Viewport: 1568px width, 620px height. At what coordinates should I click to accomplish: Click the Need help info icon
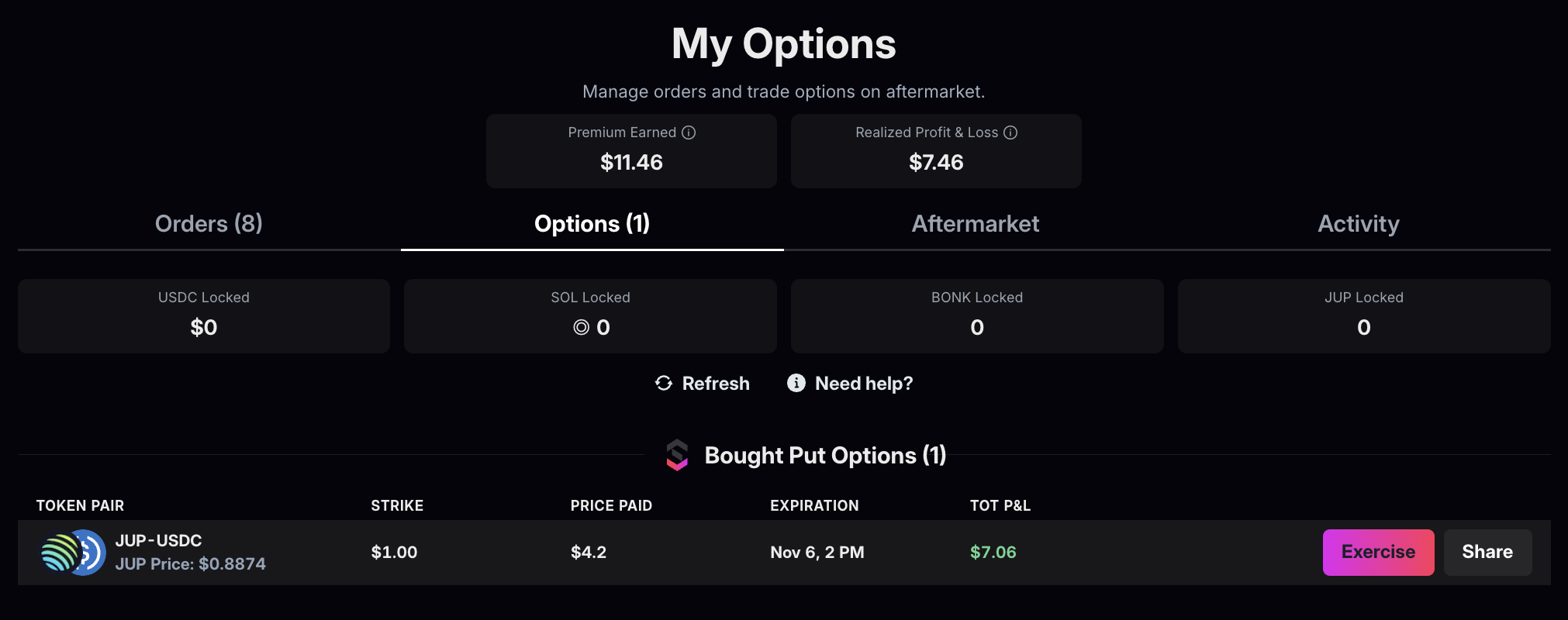point(796,383)
